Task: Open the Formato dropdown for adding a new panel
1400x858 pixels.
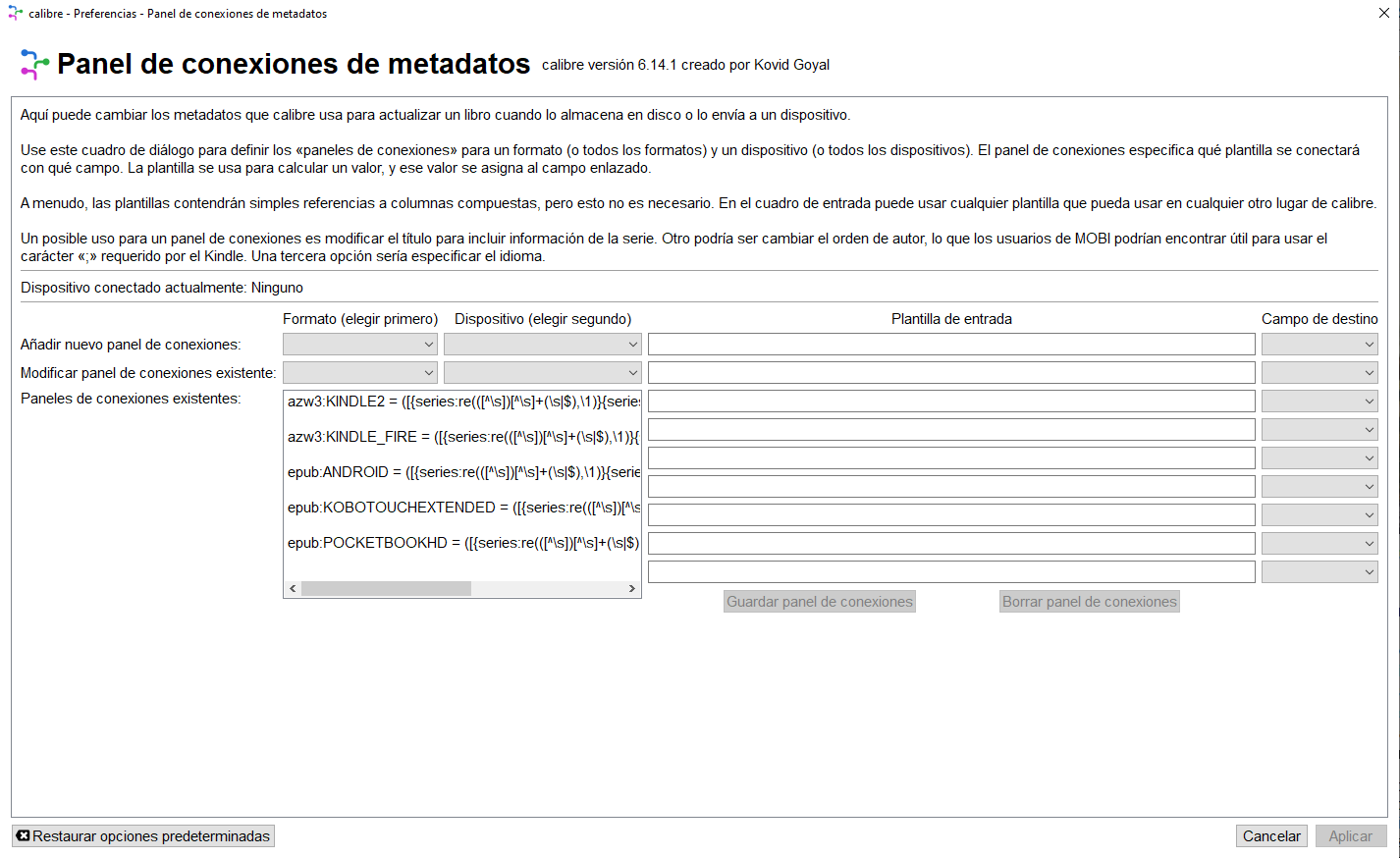Action: (360, 345)
